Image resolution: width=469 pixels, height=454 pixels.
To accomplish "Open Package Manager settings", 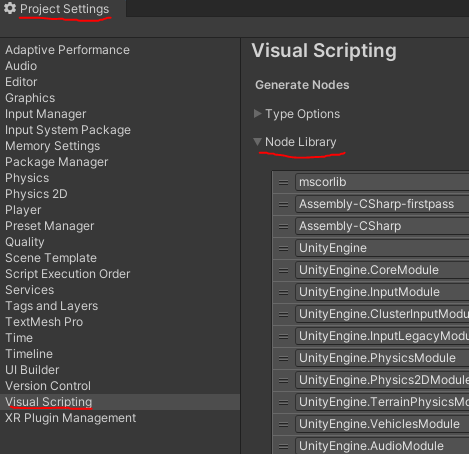I will tap(56, 162).
